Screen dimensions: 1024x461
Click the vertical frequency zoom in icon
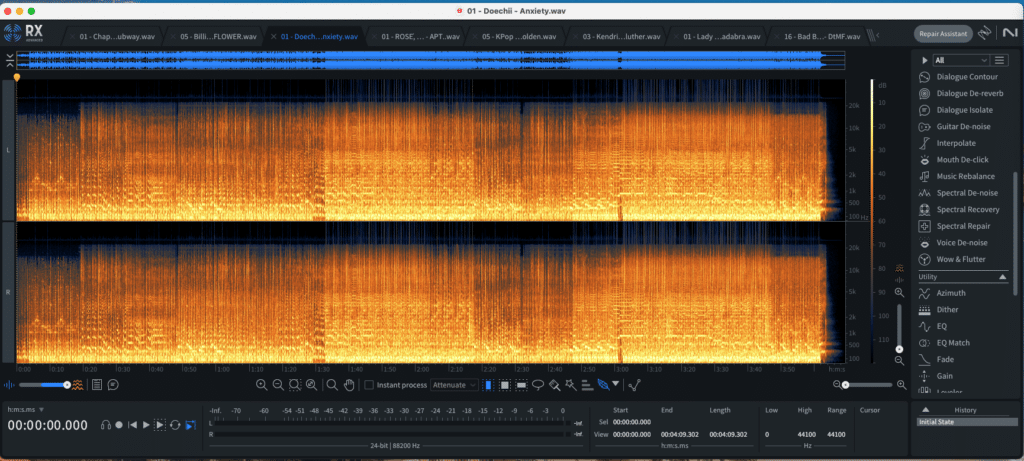pyautogui.click(x=899, y=293)
